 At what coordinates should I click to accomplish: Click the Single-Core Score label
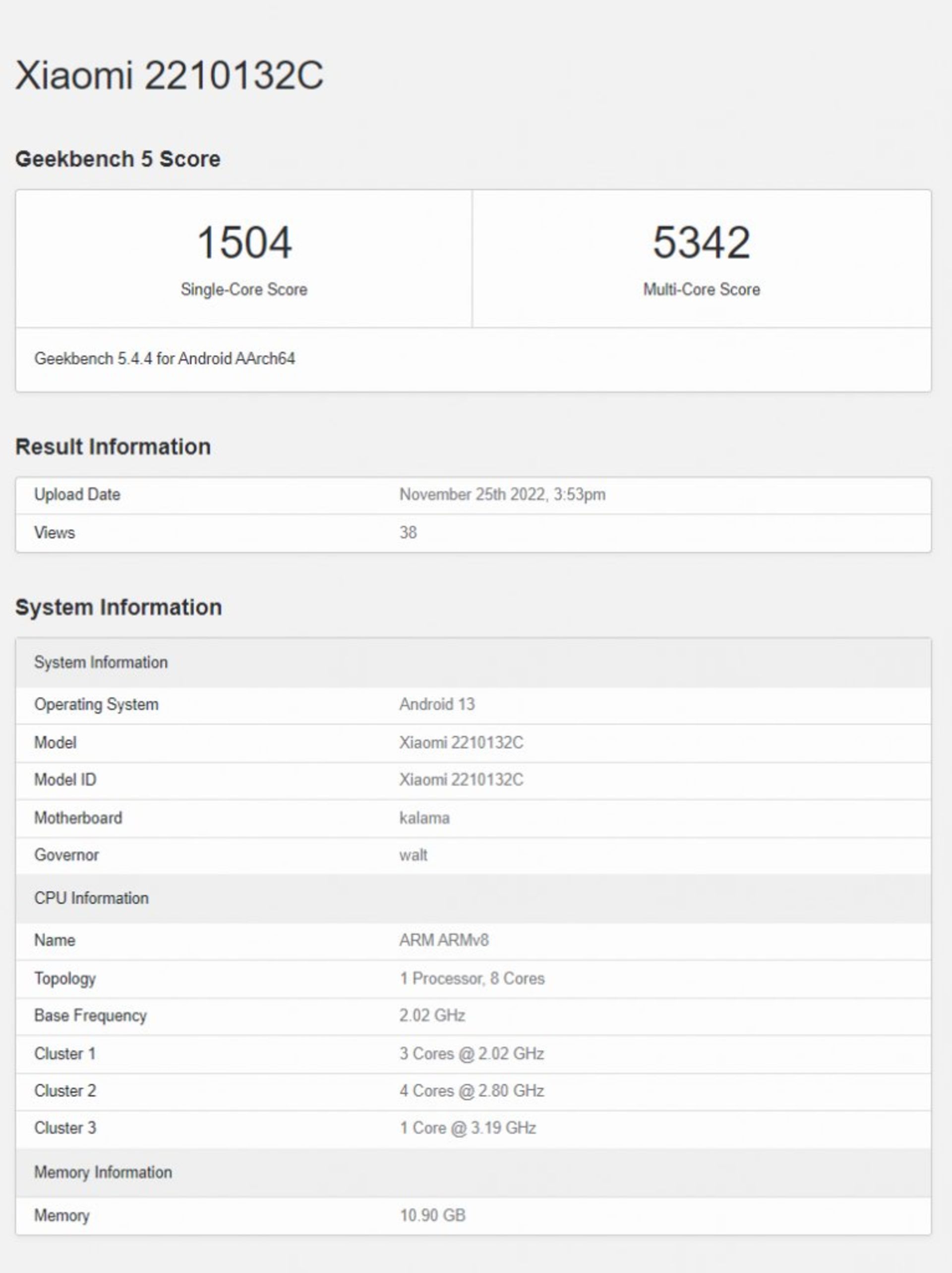244,289
